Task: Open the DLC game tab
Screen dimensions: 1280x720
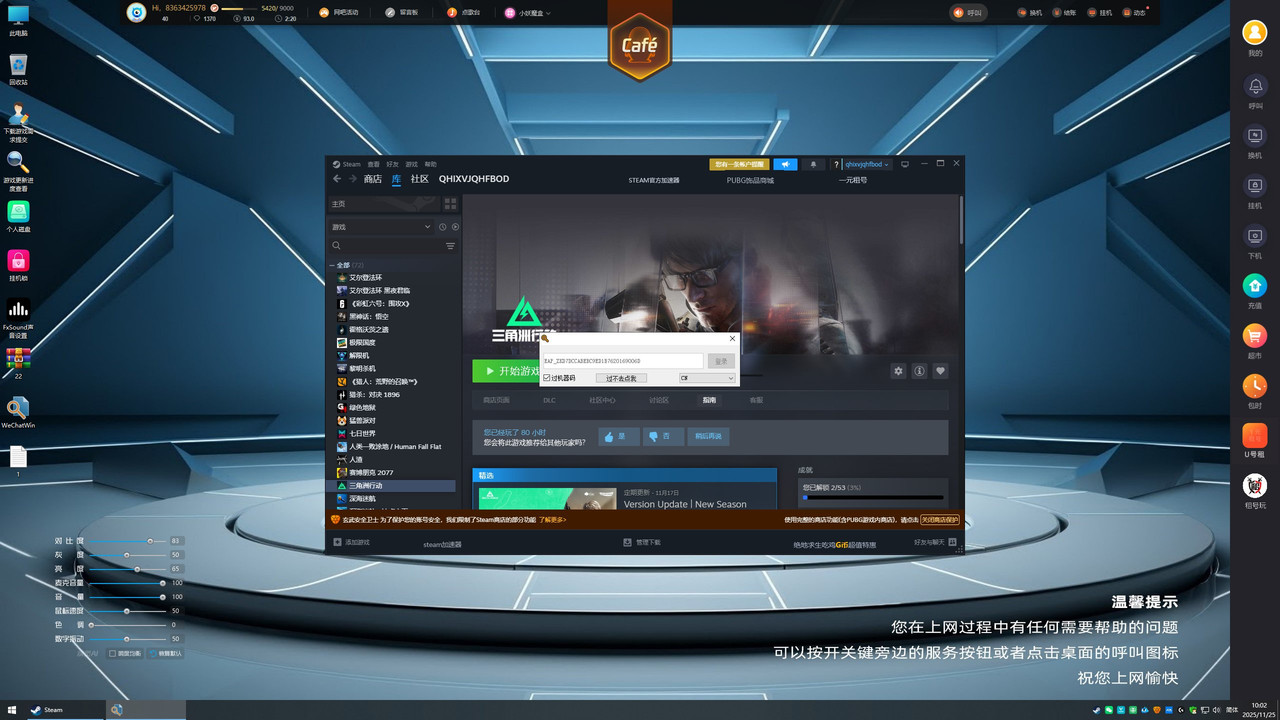Action: [549, 400]
